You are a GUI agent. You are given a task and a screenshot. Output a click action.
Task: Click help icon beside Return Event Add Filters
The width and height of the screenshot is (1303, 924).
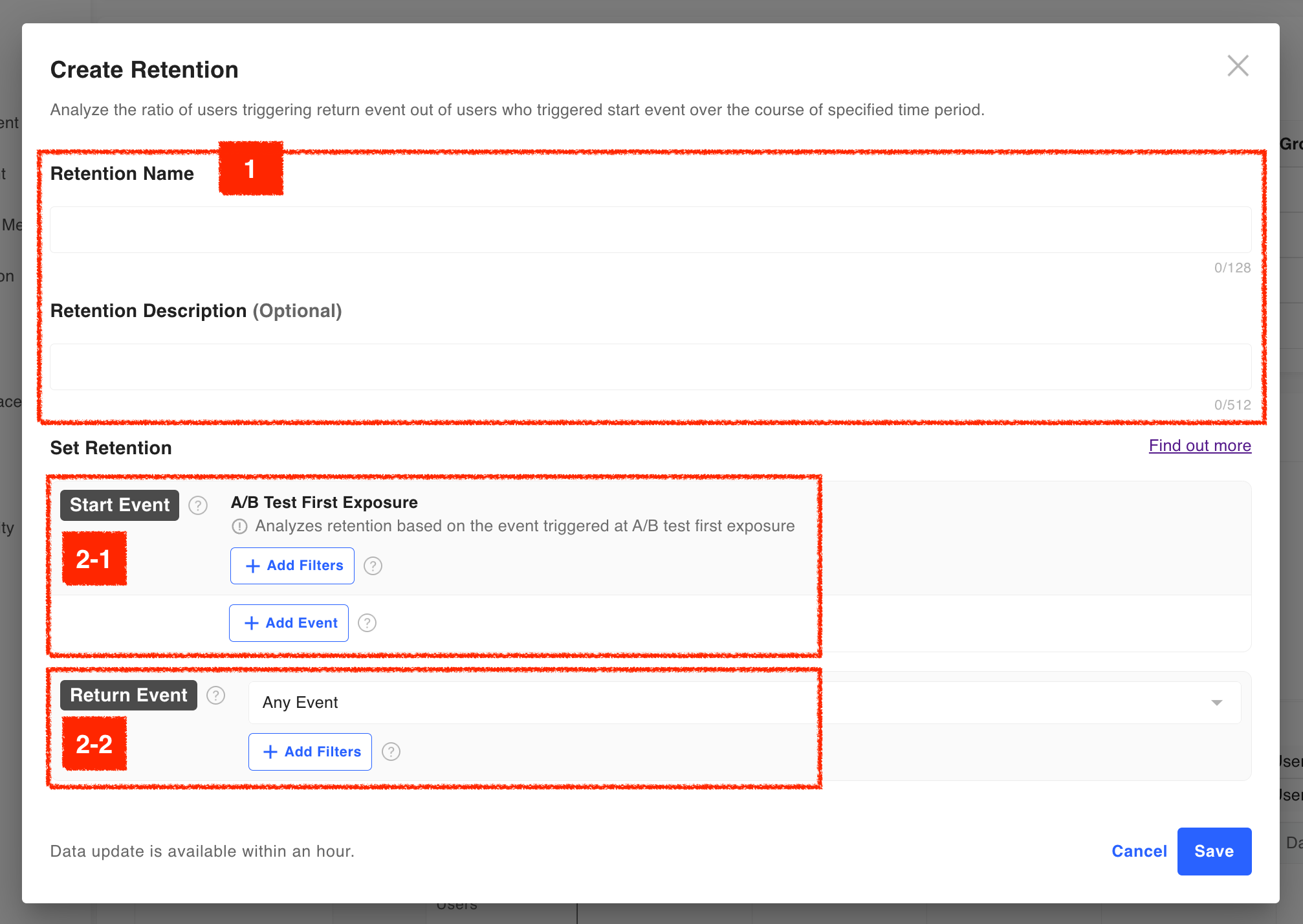(391, 752)
